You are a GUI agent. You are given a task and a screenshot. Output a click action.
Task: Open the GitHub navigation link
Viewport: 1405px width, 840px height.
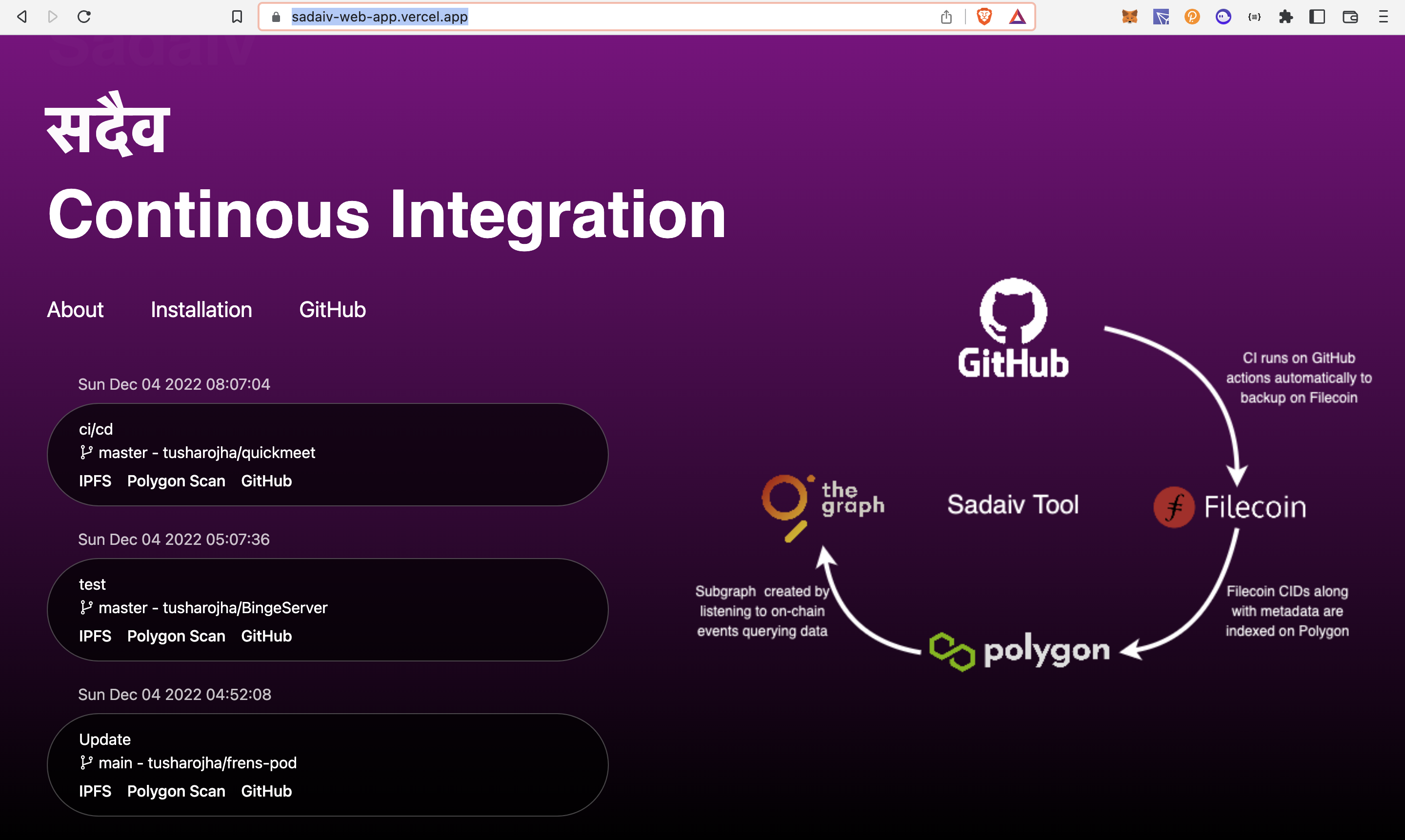click(332, 310)
